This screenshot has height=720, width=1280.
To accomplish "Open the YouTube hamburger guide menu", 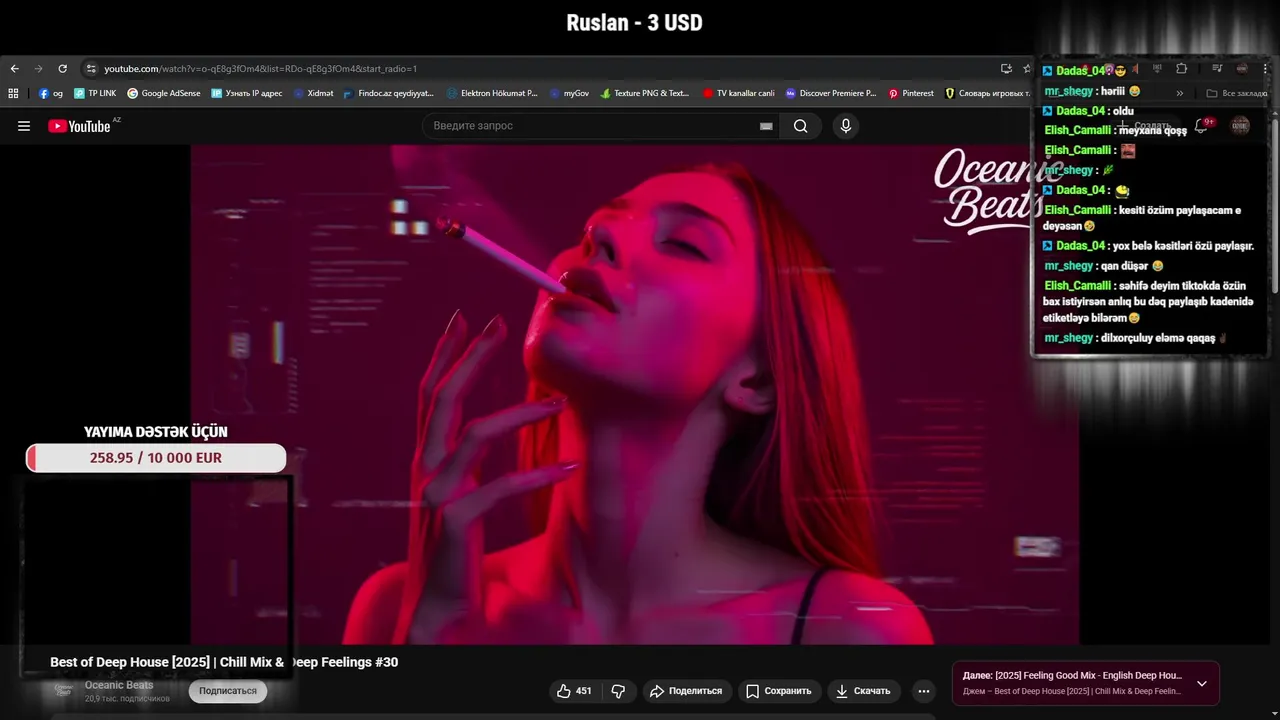I will tap(24, 126).
